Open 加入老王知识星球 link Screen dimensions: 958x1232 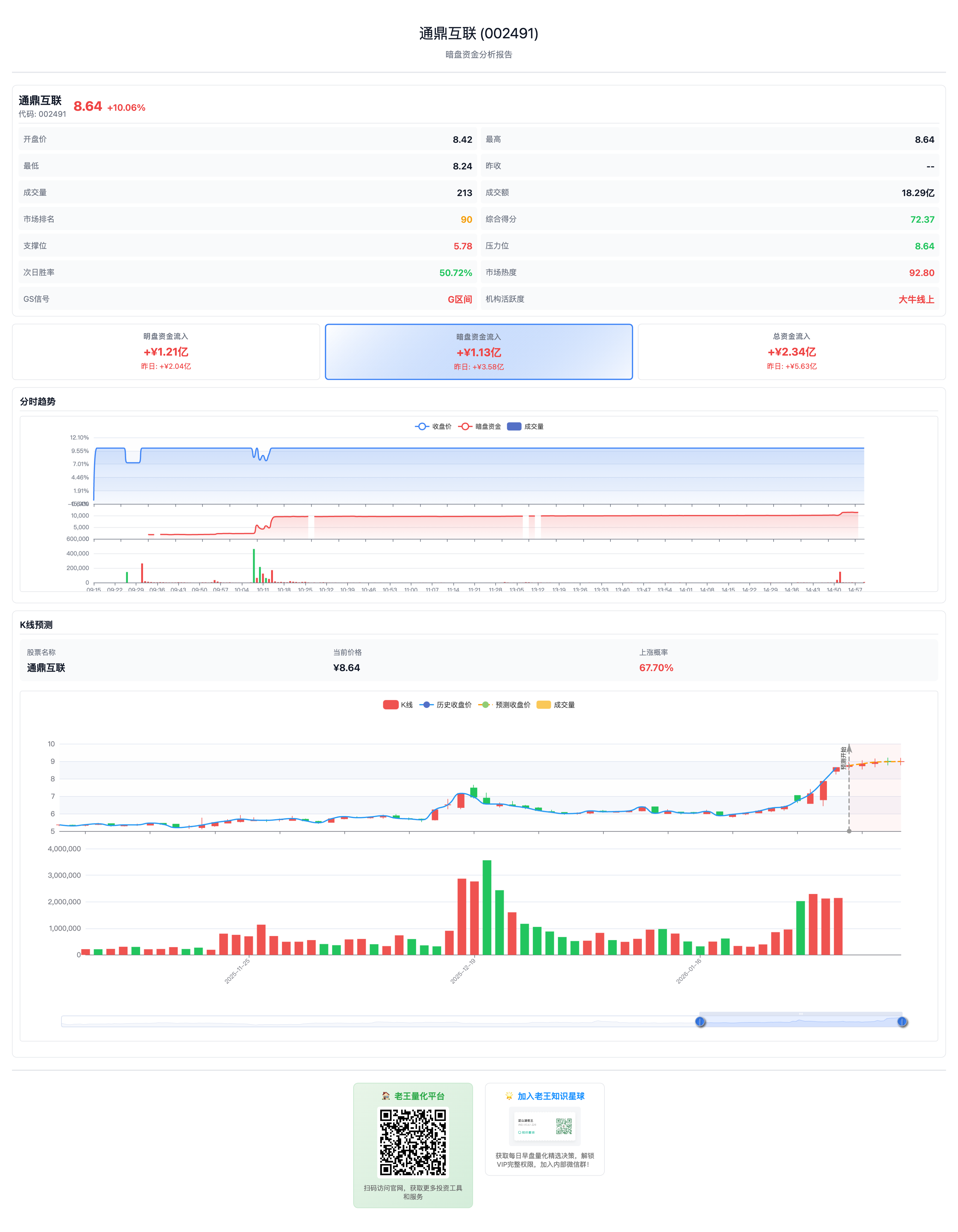click(551, 1096)
